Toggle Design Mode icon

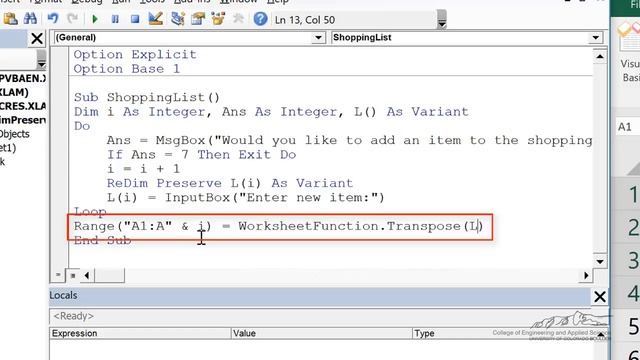tap(156, 19)
